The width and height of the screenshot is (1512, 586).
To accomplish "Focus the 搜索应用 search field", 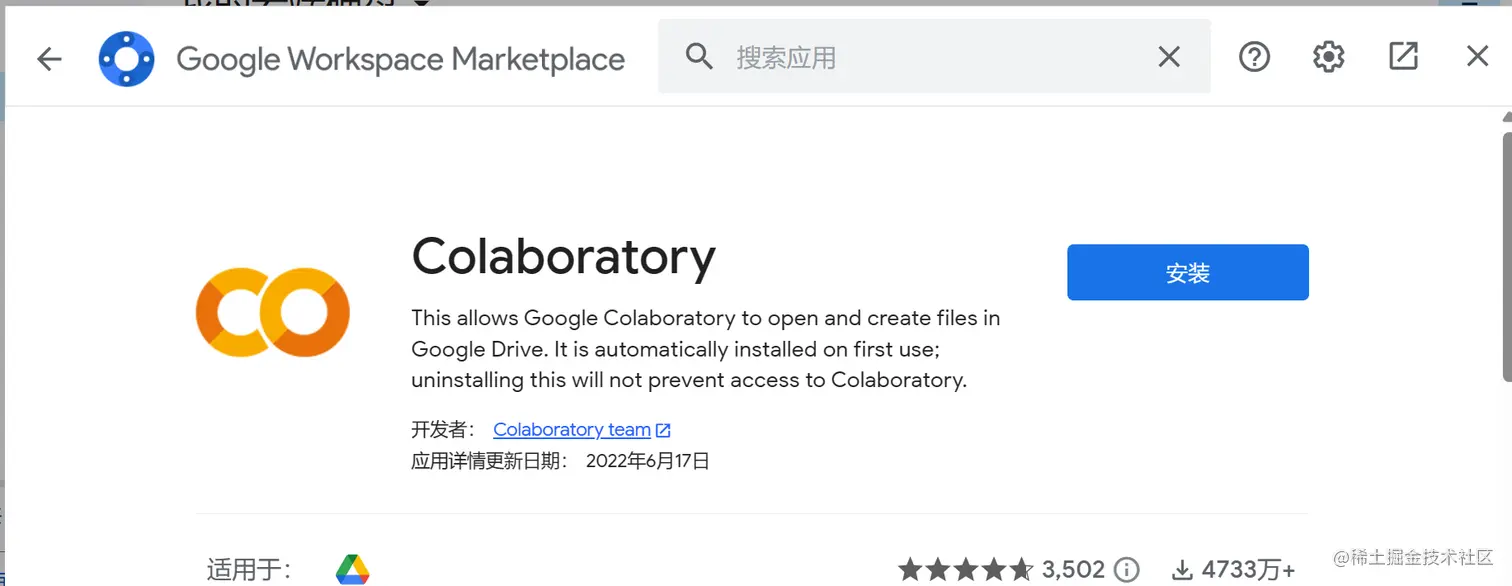I will pyautogui.click(x=934, y=57).
